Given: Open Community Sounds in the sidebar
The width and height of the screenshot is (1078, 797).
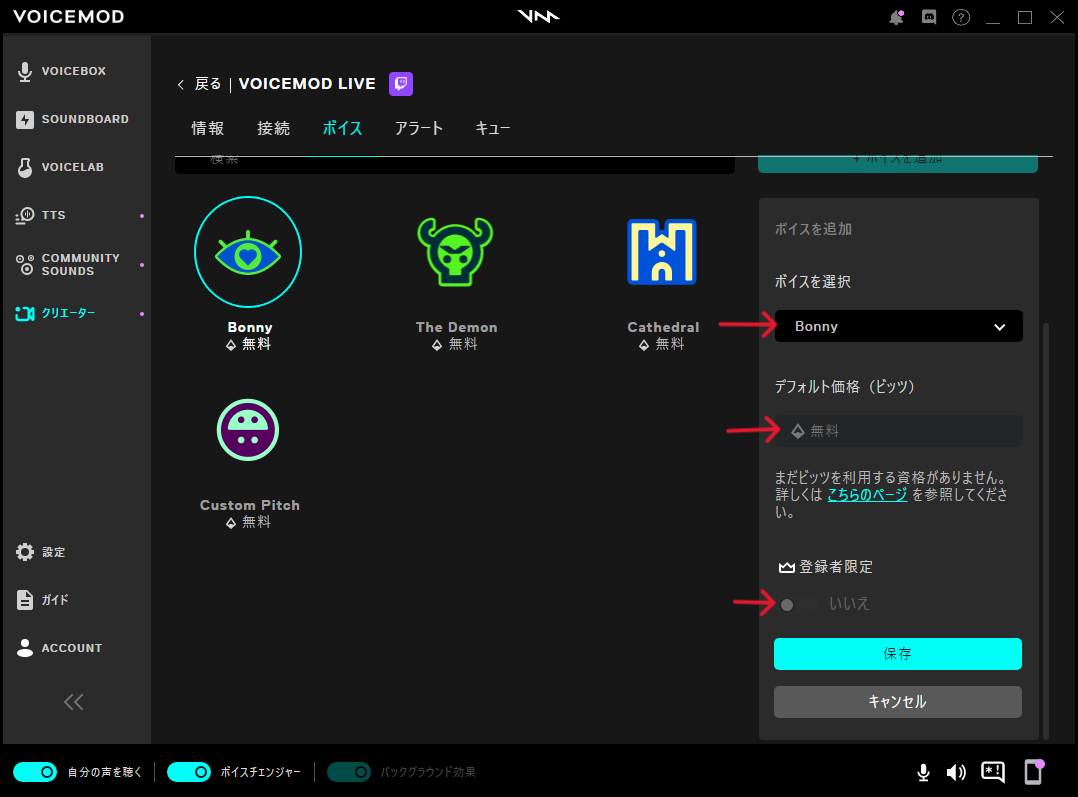Looking at the screenshot, I should tap(67, 265).
